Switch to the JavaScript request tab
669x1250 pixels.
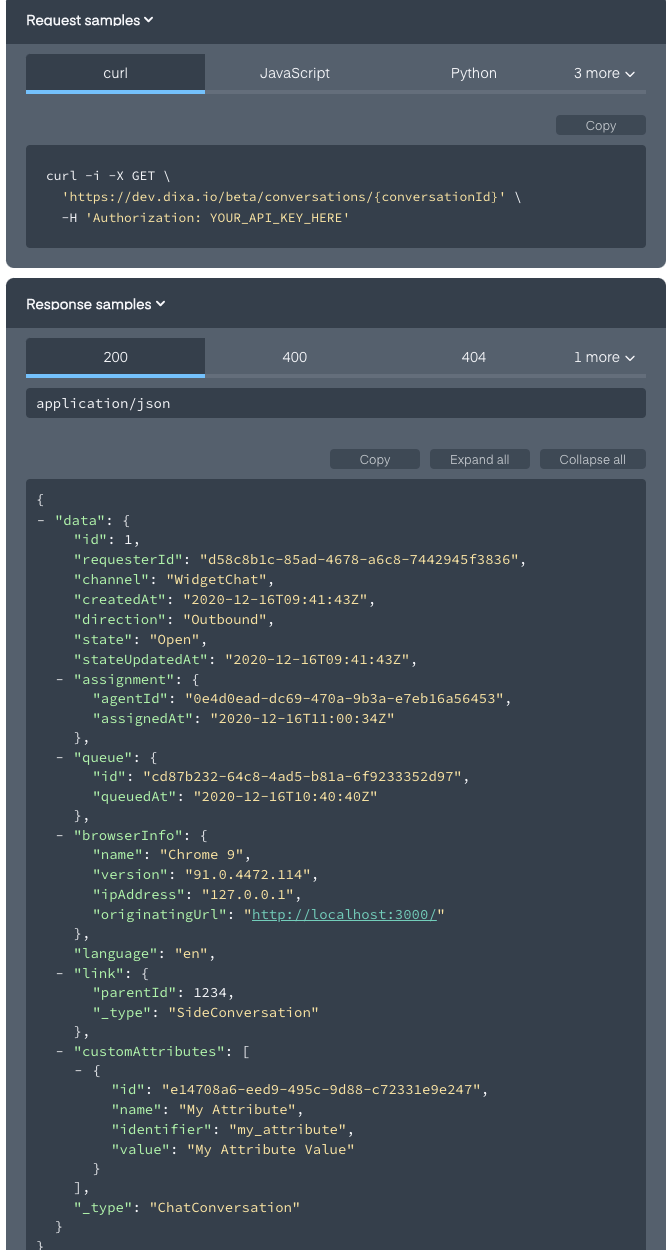(x=295, y=73)
